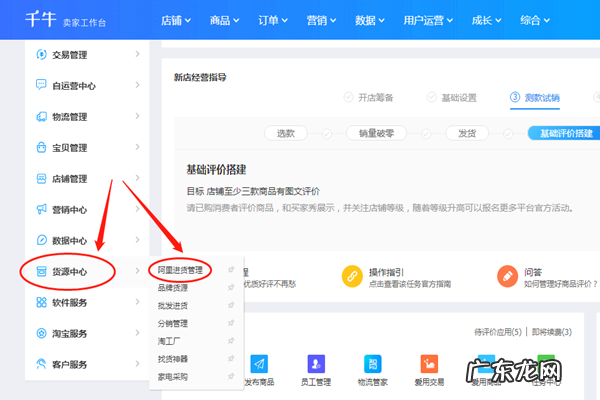
Task: Pin the 淘工厂 menu entry
Action: point(231,341)
